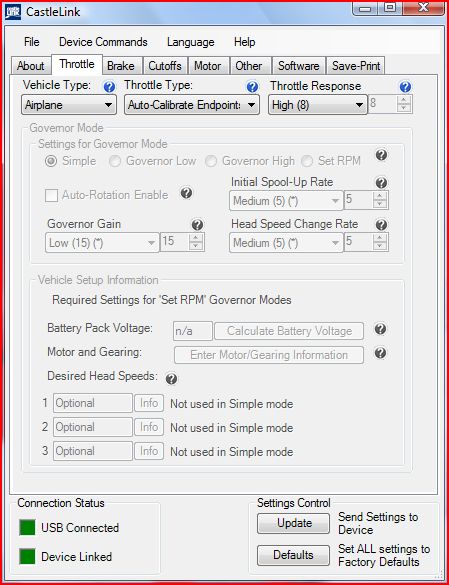449x585 pixels.
Task: Click Update to send settings to device
Action: click(x=293, y=523)
